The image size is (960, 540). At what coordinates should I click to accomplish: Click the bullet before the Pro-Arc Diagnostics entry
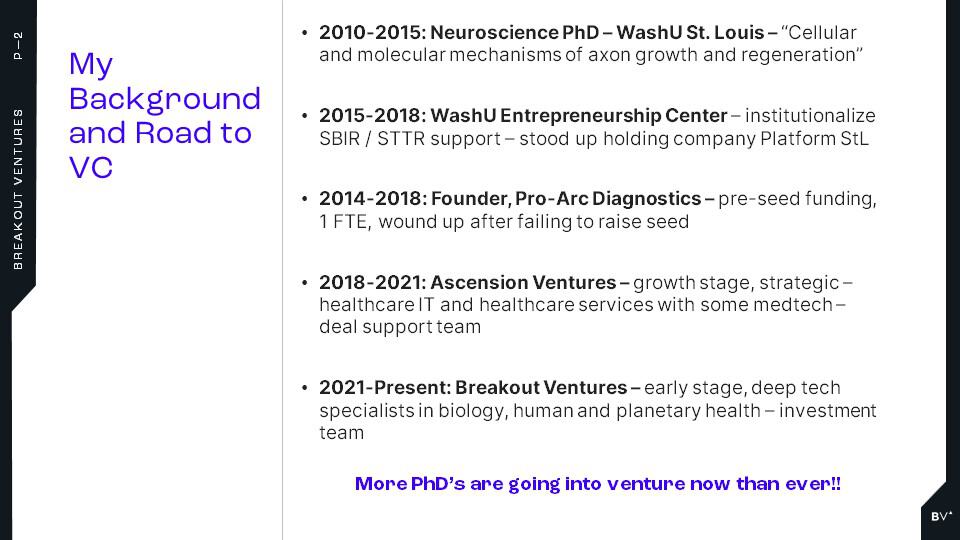tap(304, 199)
